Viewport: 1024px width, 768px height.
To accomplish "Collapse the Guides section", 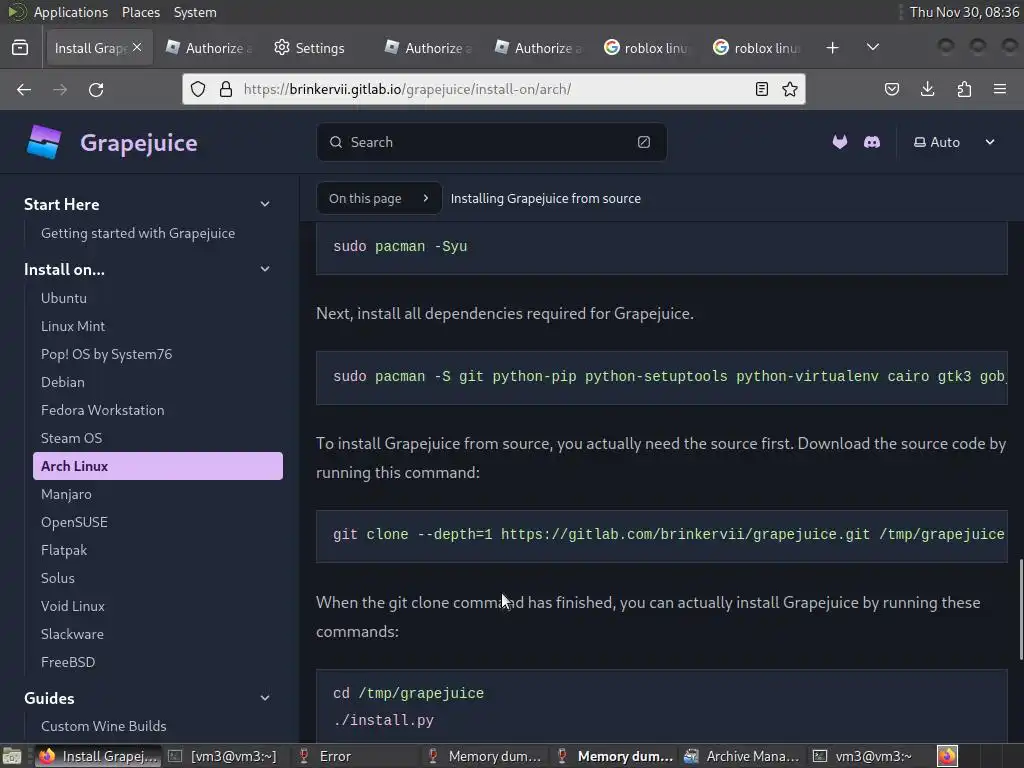I will pyautogui.click(x=265, y=698).
